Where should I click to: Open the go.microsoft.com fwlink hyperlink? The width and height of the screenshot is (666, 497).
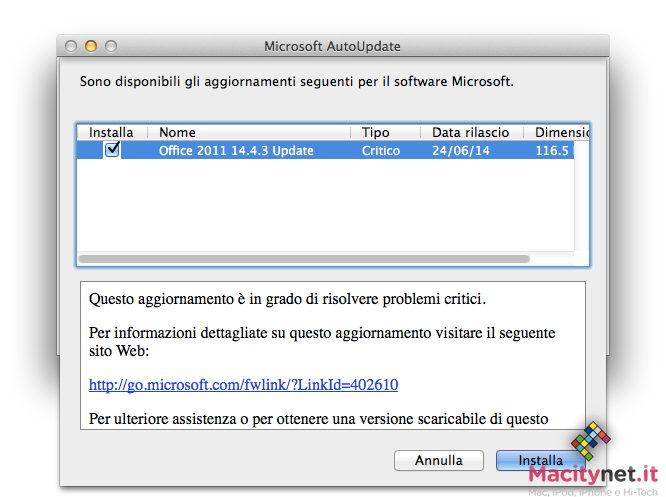pos(243,384)
